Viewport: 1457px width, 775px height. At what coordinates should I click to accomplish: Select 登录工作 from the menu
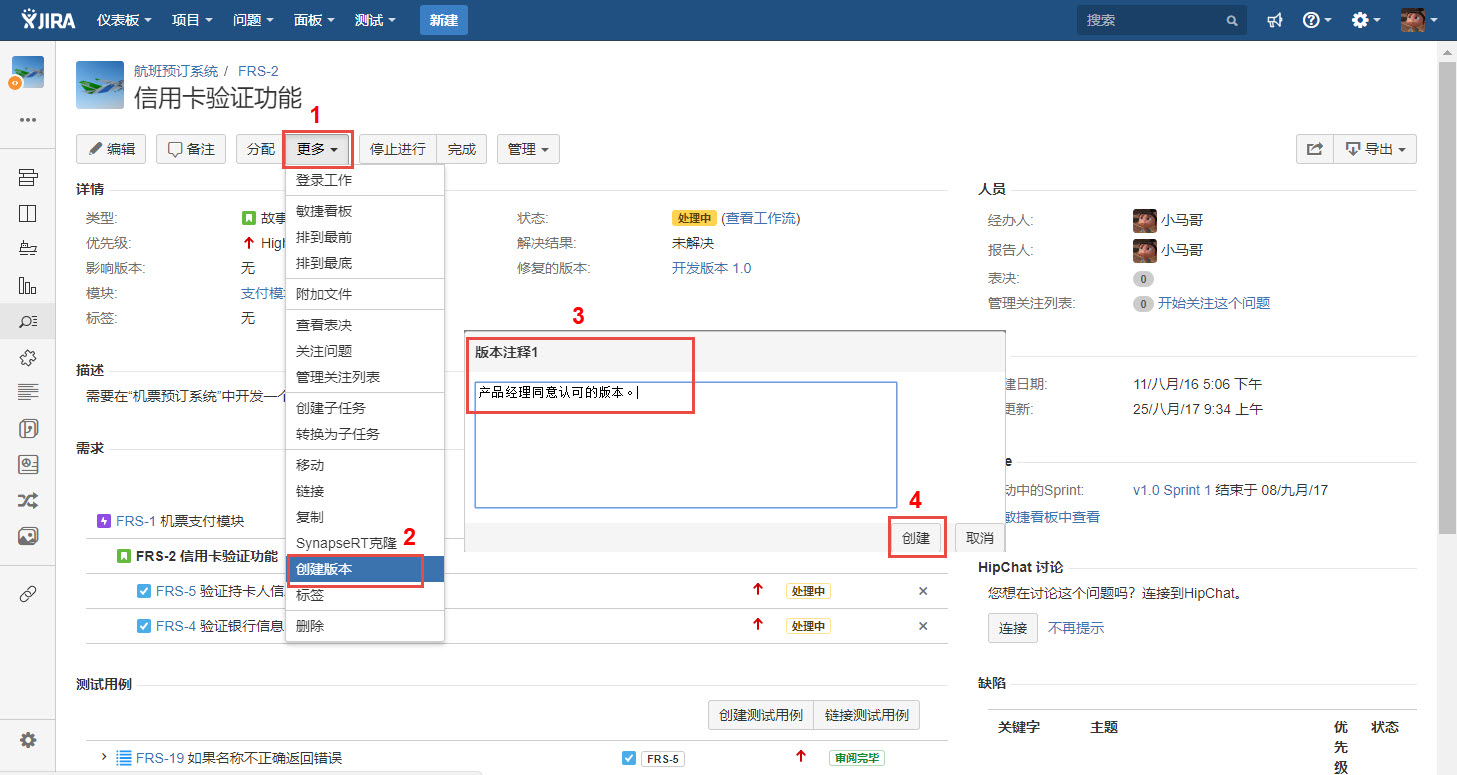(364, 180)
